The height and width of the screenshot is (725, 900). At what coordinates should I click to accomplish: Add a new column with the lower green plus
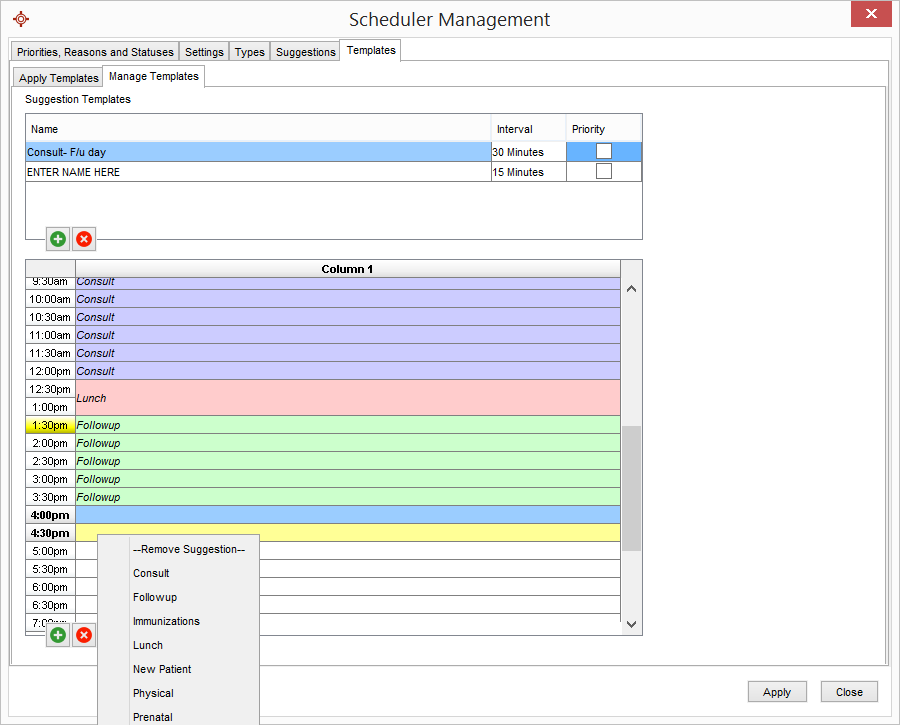[x=57, y=635]
